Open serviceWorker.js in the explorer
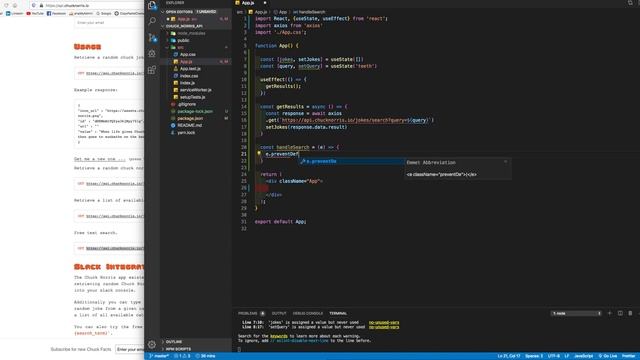The width and height of the screenshot is (640, 360). [x=196, y=90]
